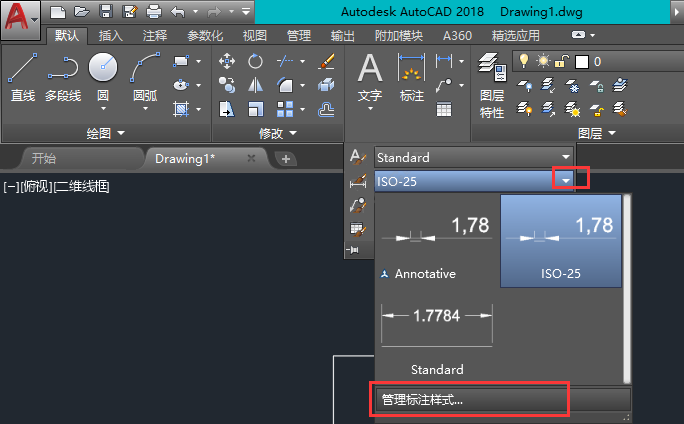Select the Copy tool icon
The height and width of the screenshot is (424, 684).
pos(227,85)
